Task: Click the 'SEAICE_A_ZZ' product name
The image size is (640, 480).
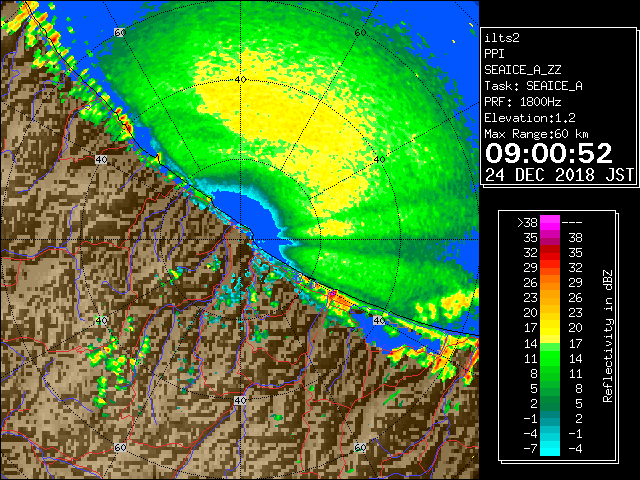Action: (x=522, y=70)
